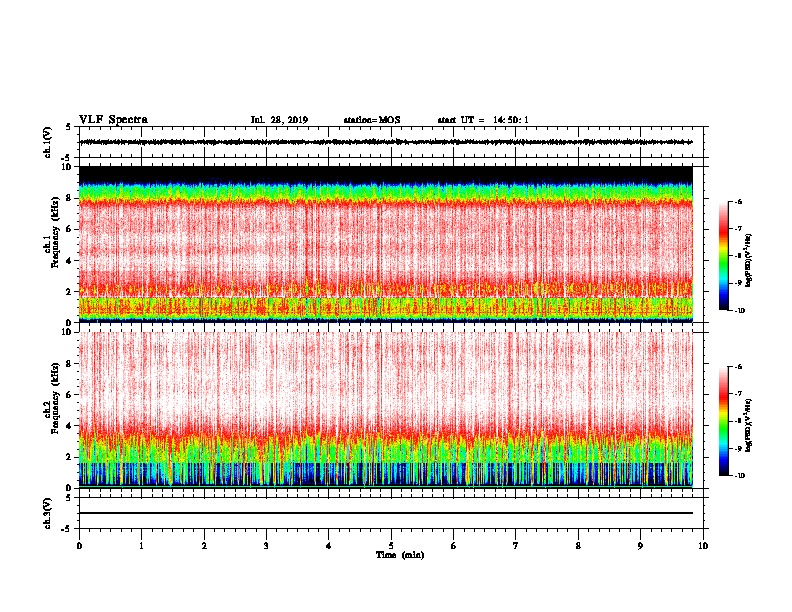Click time axis tick label '3'
This screenshot has height=612, width=792.
pyautogui.click(x=266, y=546)
